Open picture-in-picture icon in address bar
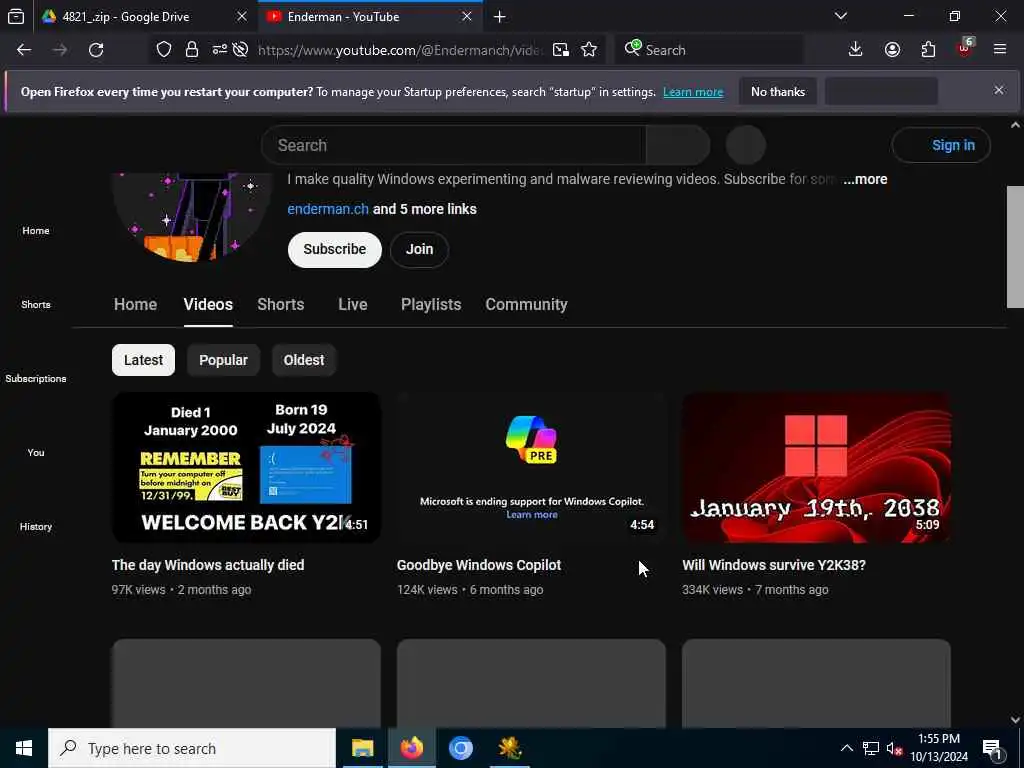The width and height of the screenshot is (1024, 768). pos(561,50)
